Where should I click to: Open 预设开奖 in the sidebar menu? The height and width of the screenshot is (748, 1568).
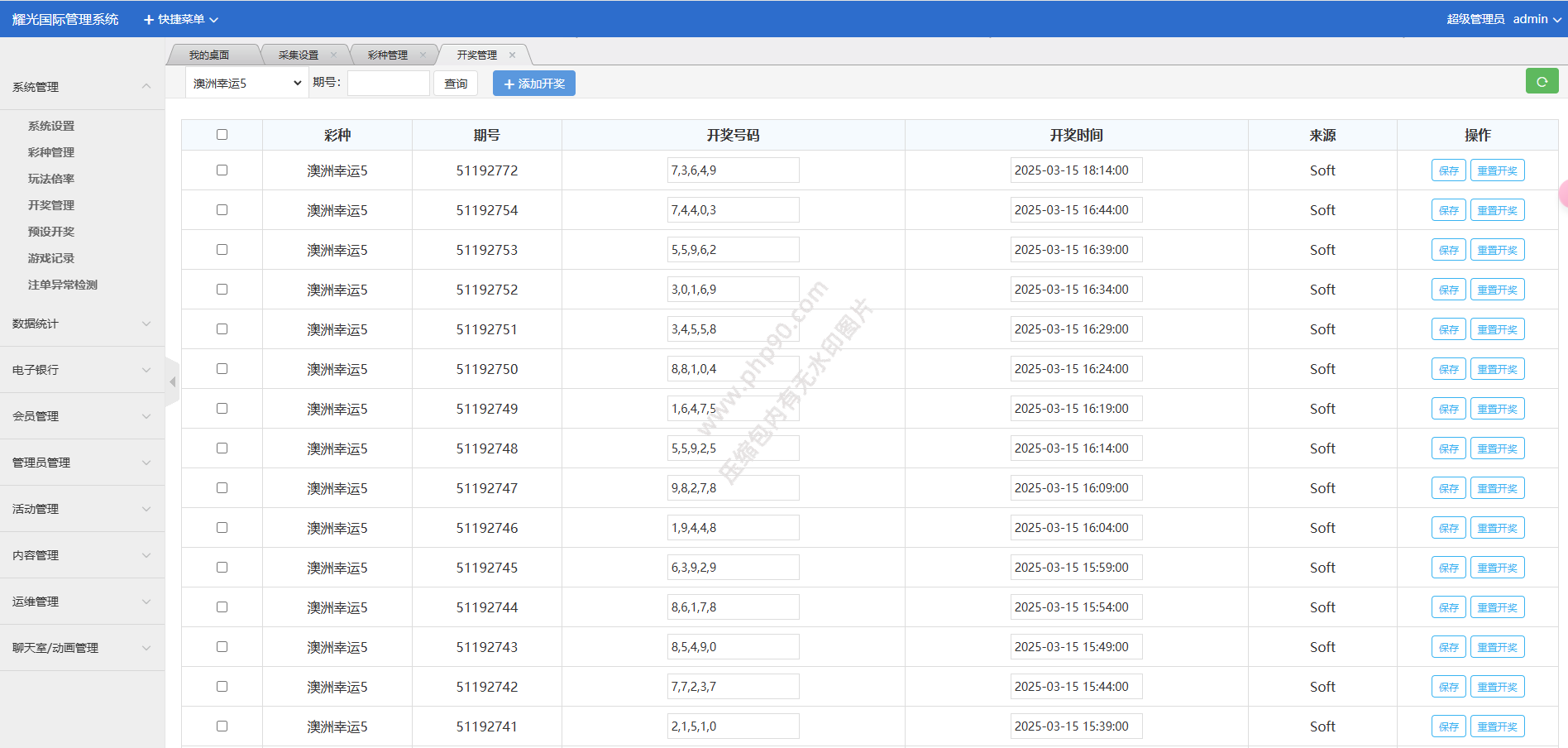pos(51,232)
